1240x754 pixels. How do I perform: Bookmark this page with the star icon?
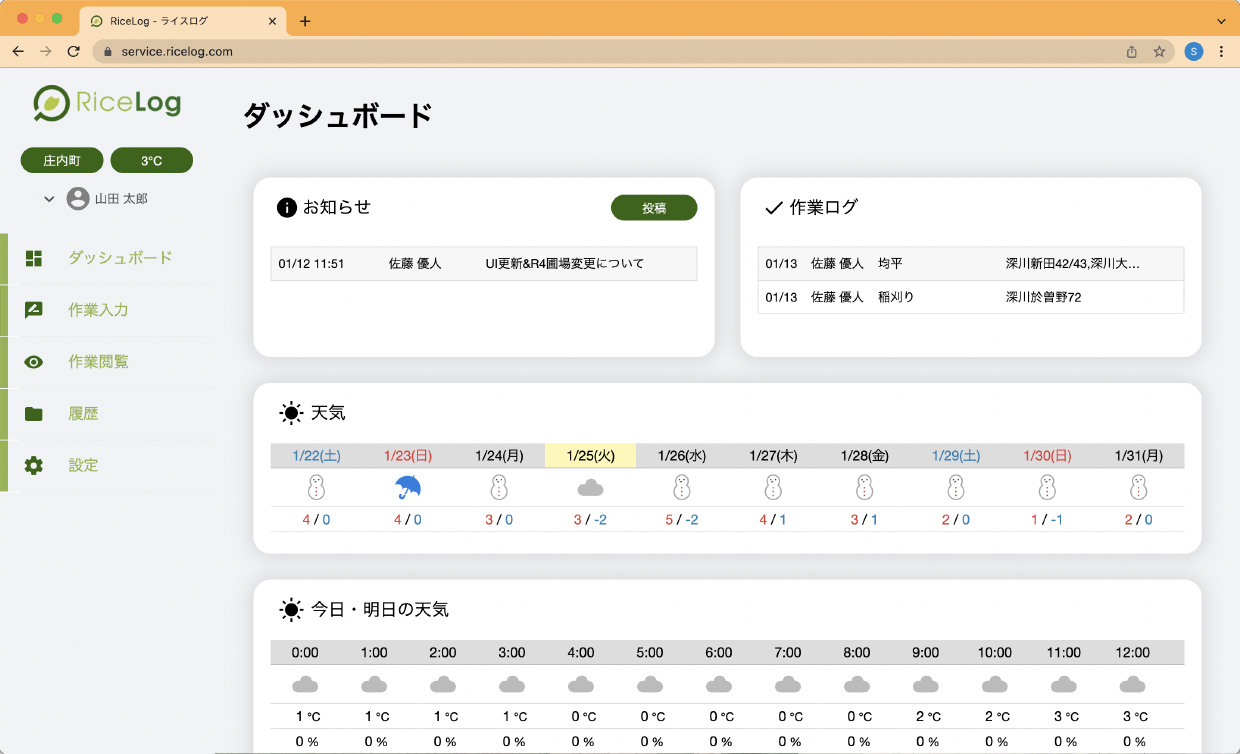click(1159, 51)
